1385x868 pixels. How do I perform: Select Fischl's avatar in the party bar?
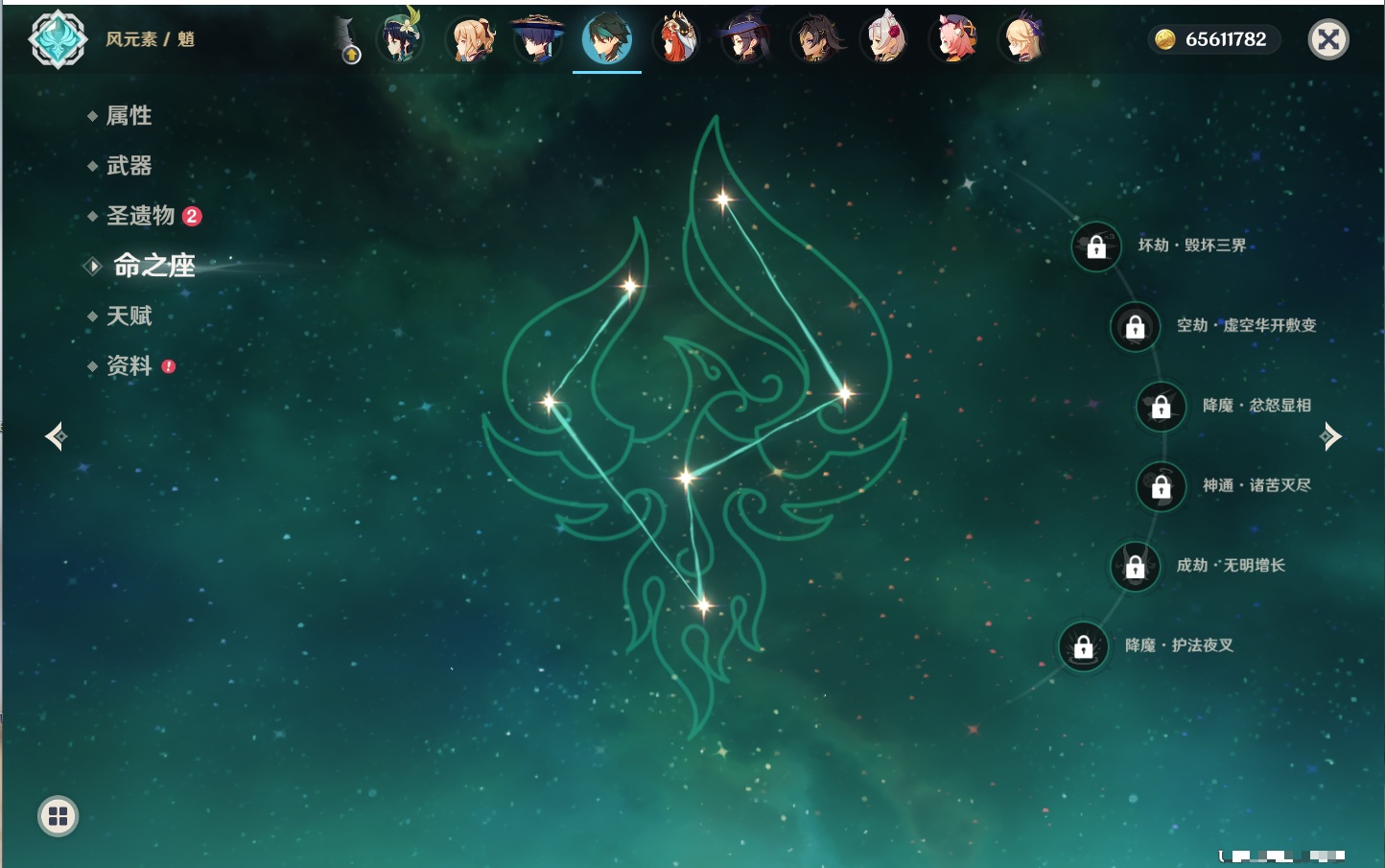1022,39
